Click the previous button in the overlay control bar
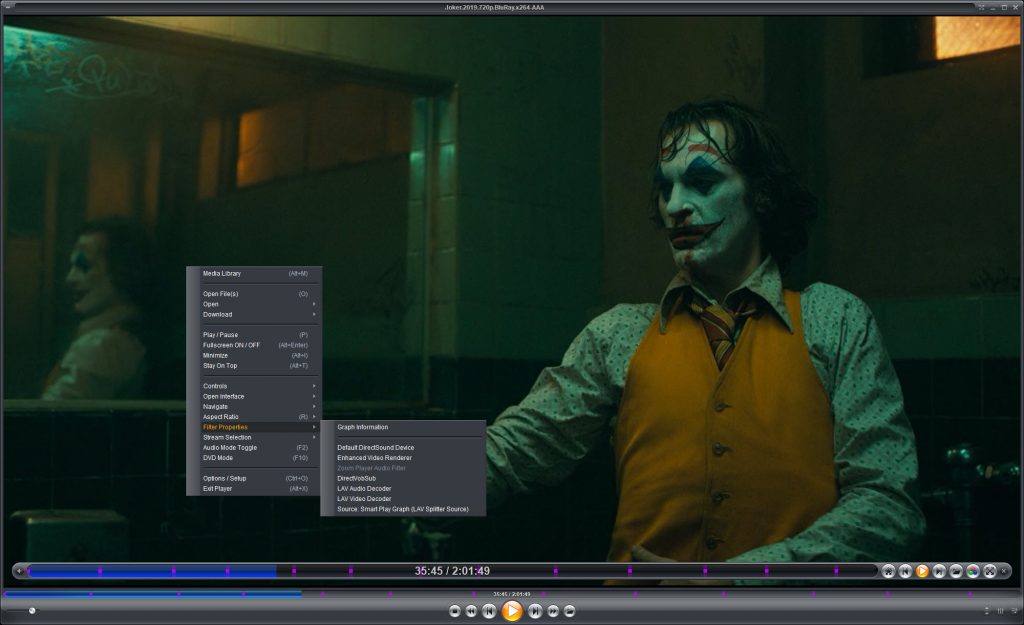The width and height of the screenshot is (1024, 625). (905, 571)
